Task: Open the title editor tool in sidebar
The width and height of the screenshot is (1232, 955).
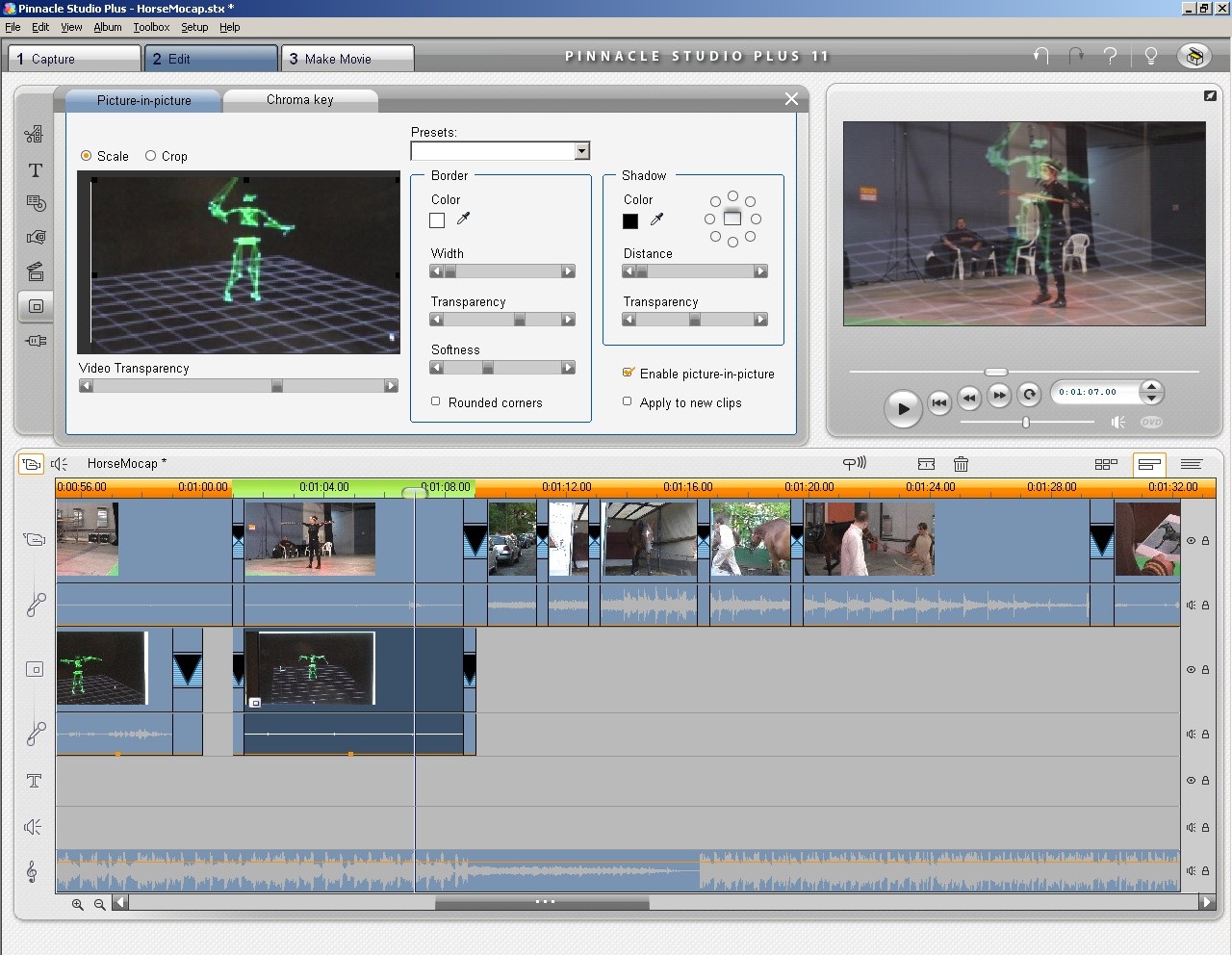Action: (36, 170)
